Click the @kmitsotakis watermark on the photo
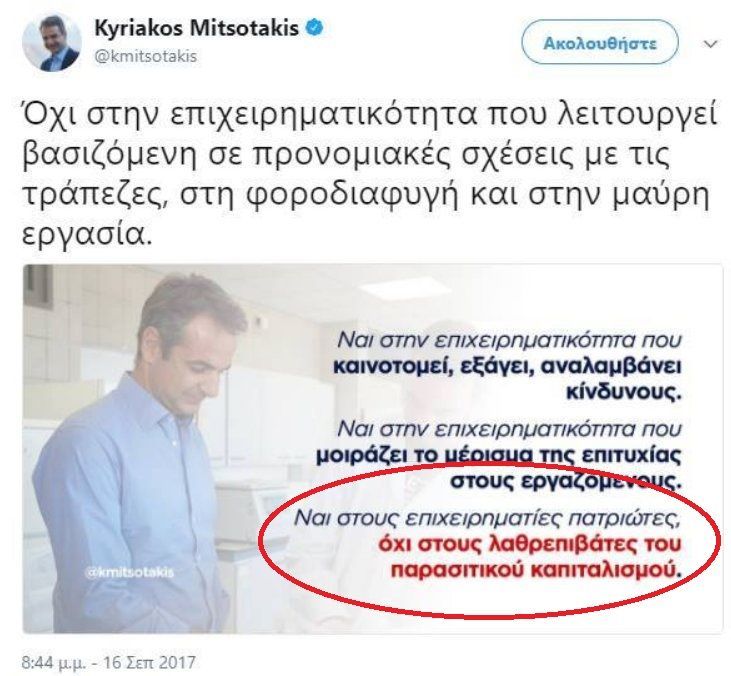Screen dimensions: 731x676 (x=130, y=572)
